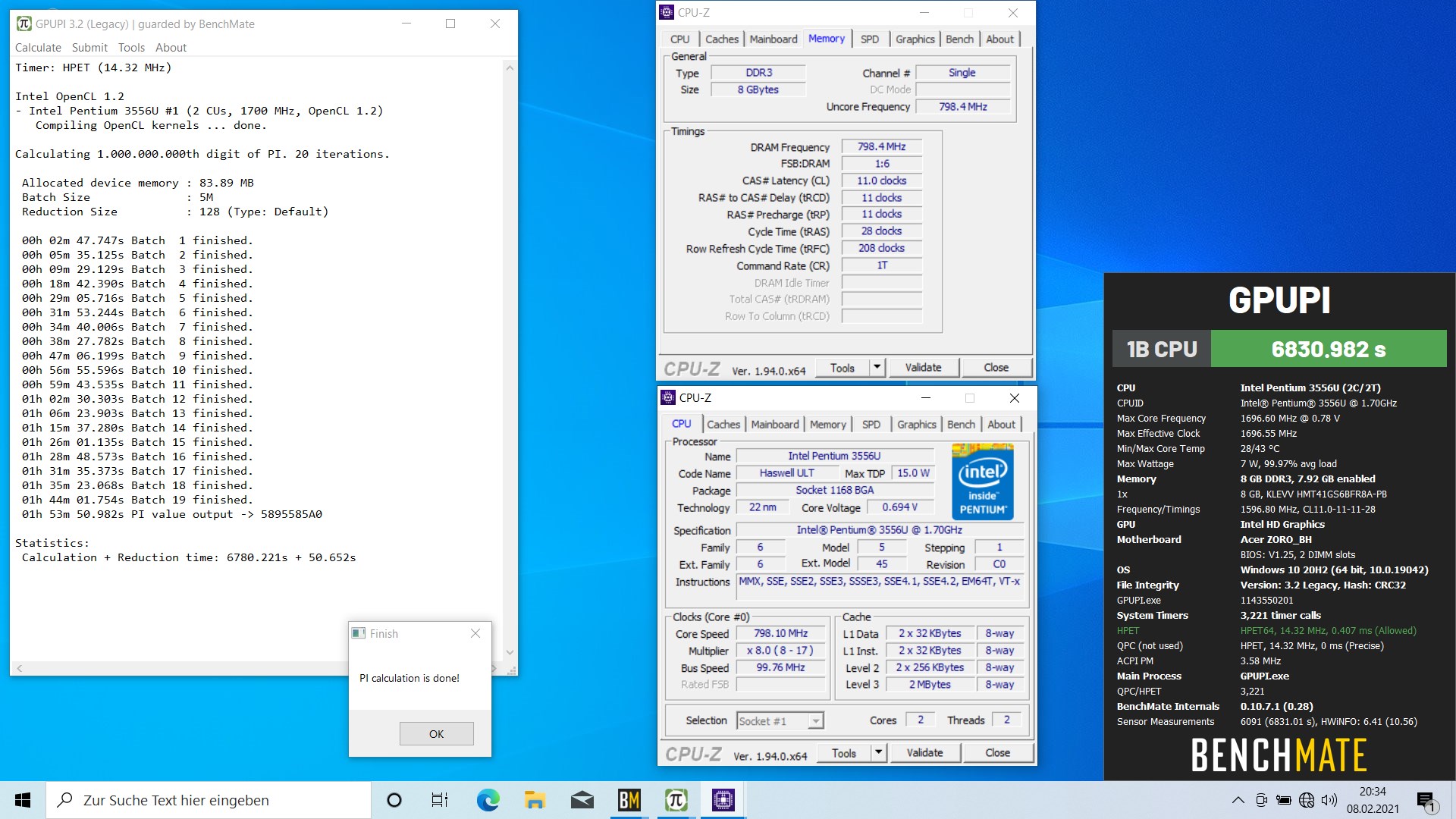Open Bench tab in lower CPU-Z
The height and width of the screenshot is (819, 1456).
tap(961, 424)
